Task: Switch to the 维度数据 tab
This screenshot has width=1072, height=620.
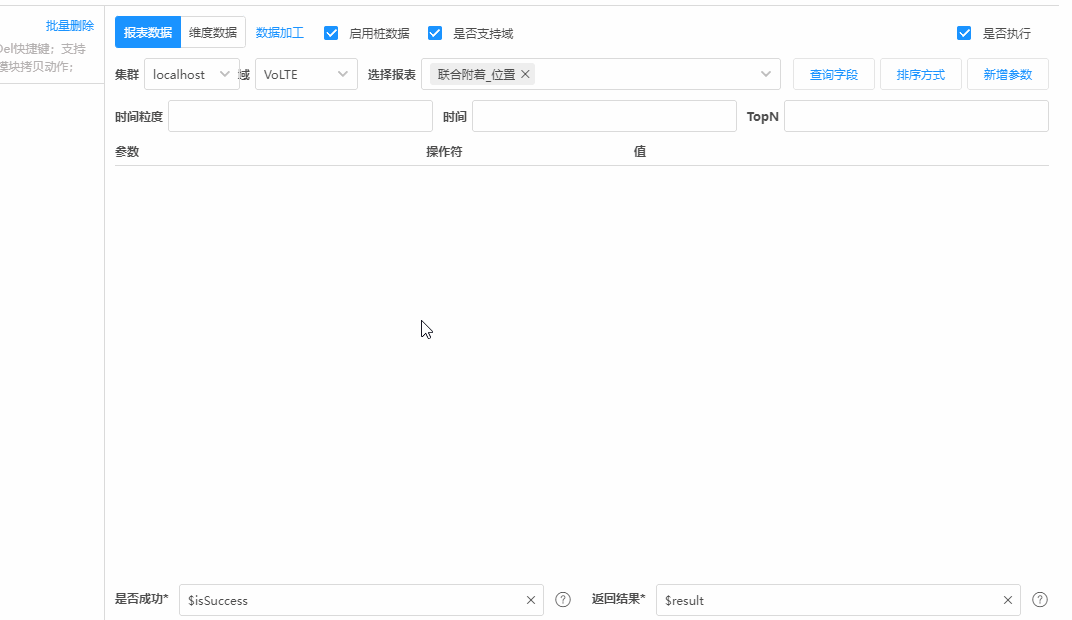Action: [213, 32]
